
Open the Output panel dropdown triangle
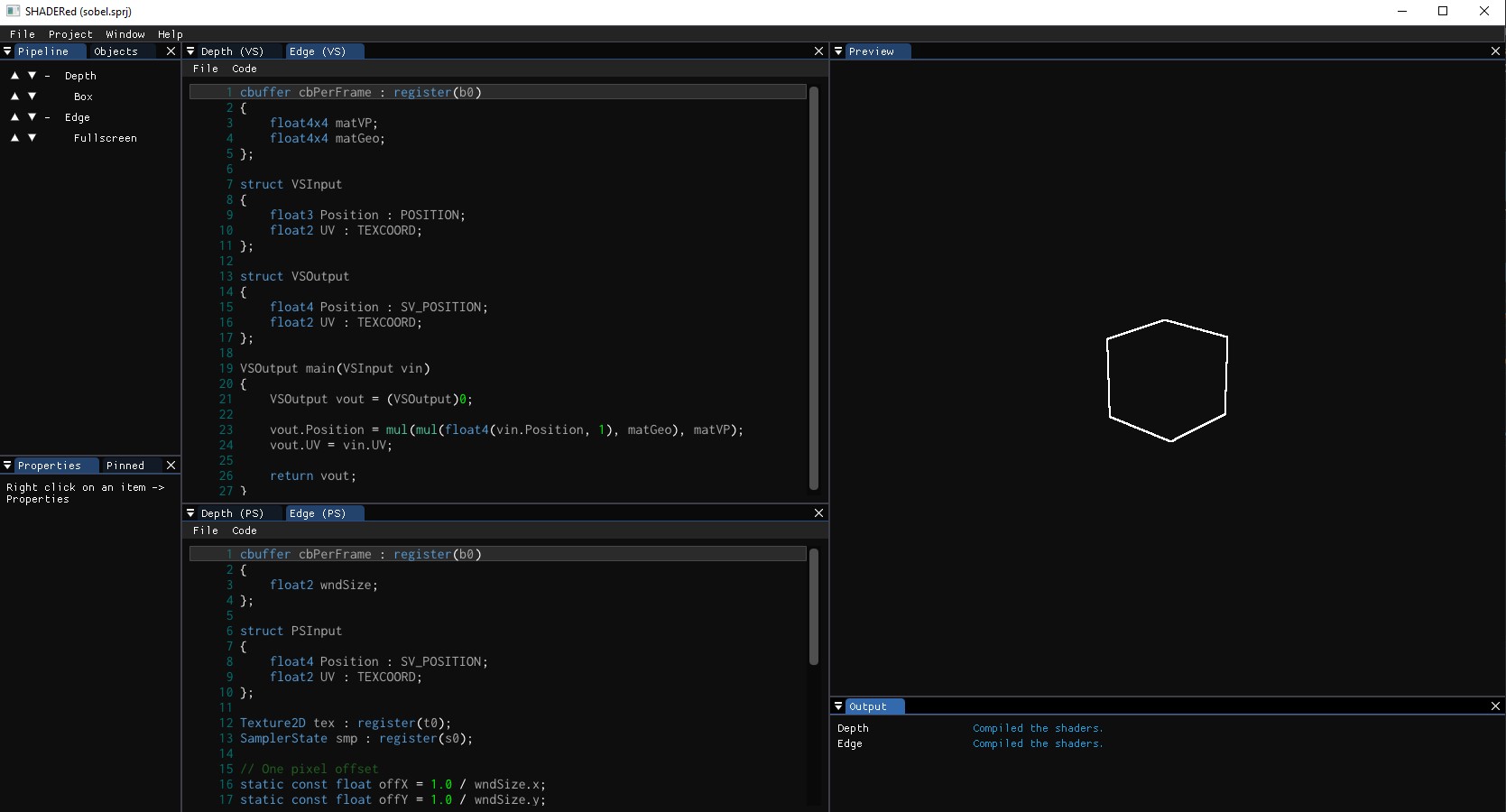(x=838, y=706)
